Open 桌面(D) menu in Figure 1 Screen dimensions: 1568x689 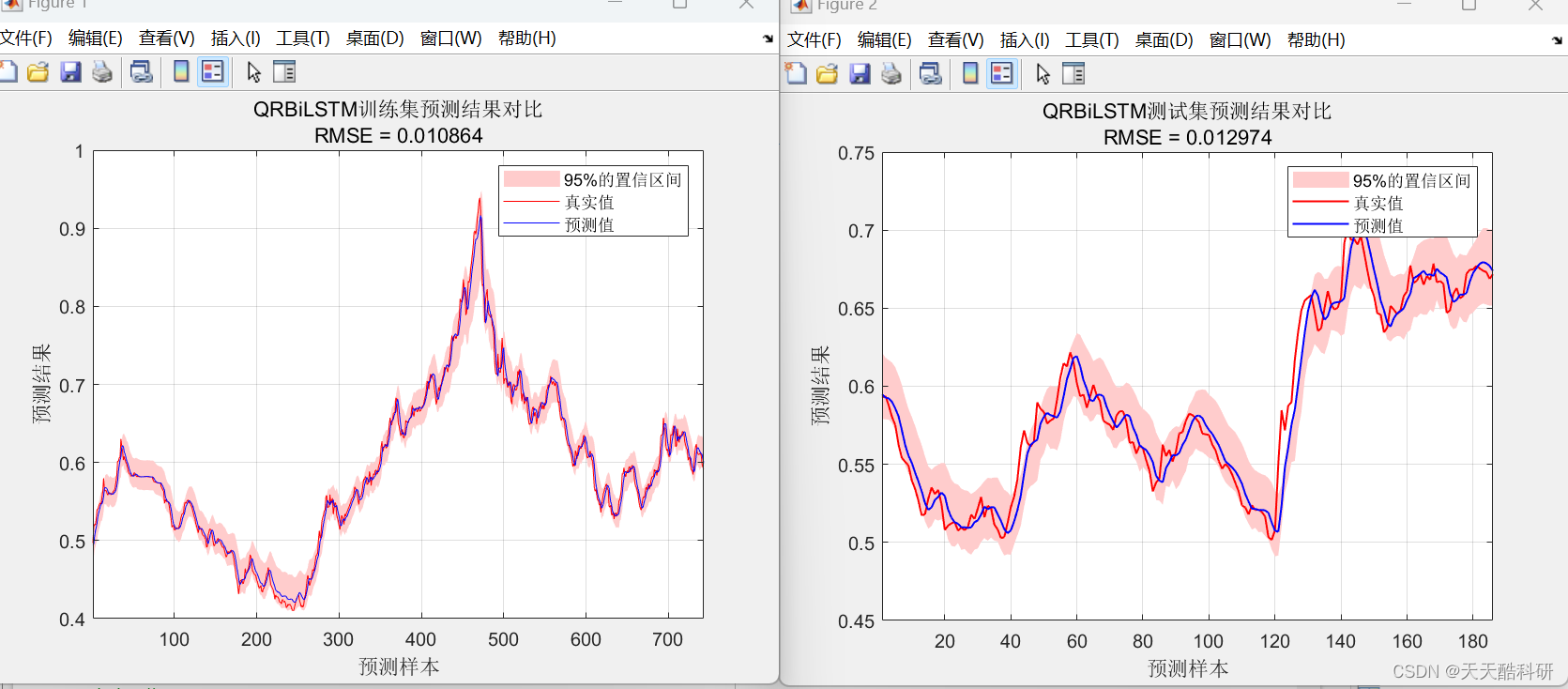coord(375,38)
